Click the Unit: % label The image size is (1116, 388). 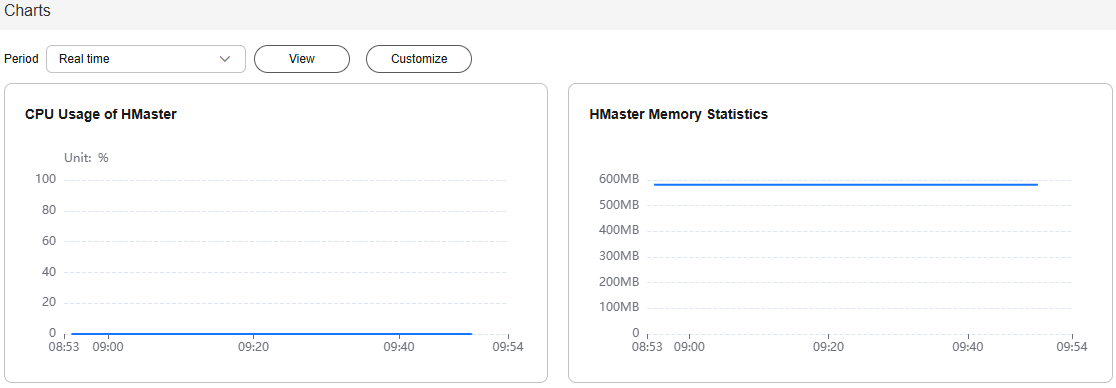(x=86, y=158)
